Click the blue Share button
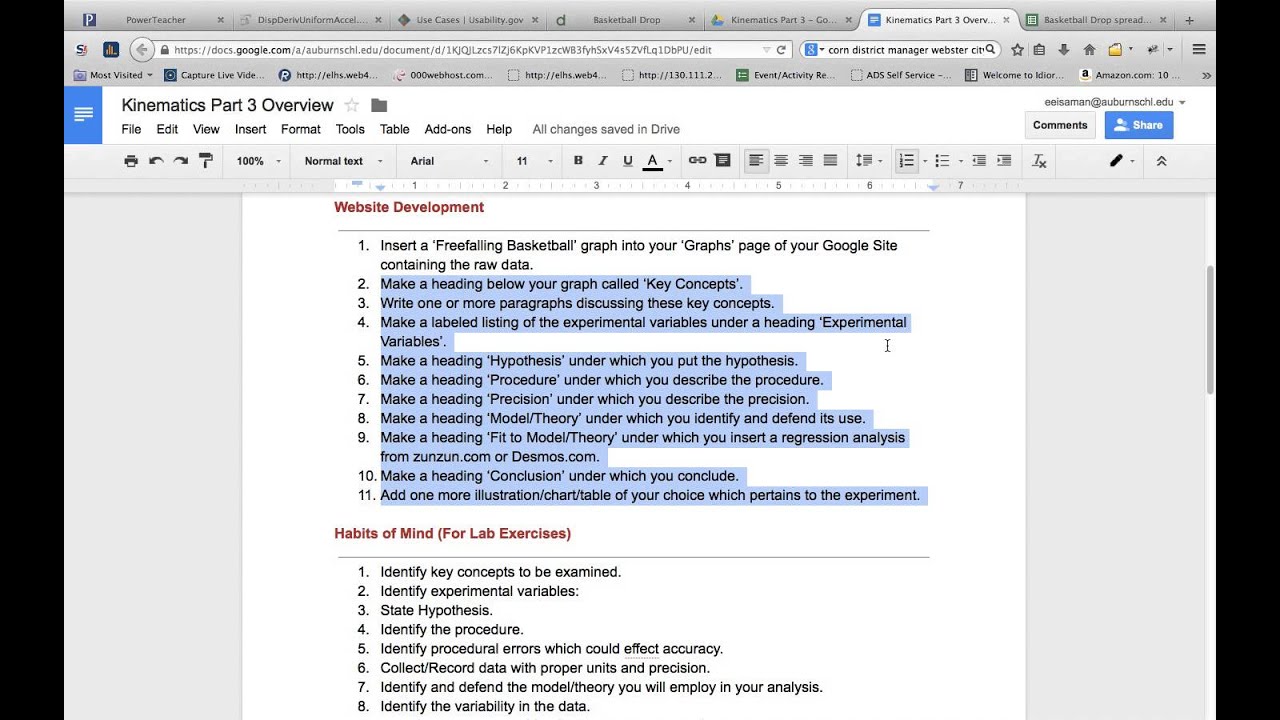Screen dimensions: 1280x720 (x=1139, y=125)
